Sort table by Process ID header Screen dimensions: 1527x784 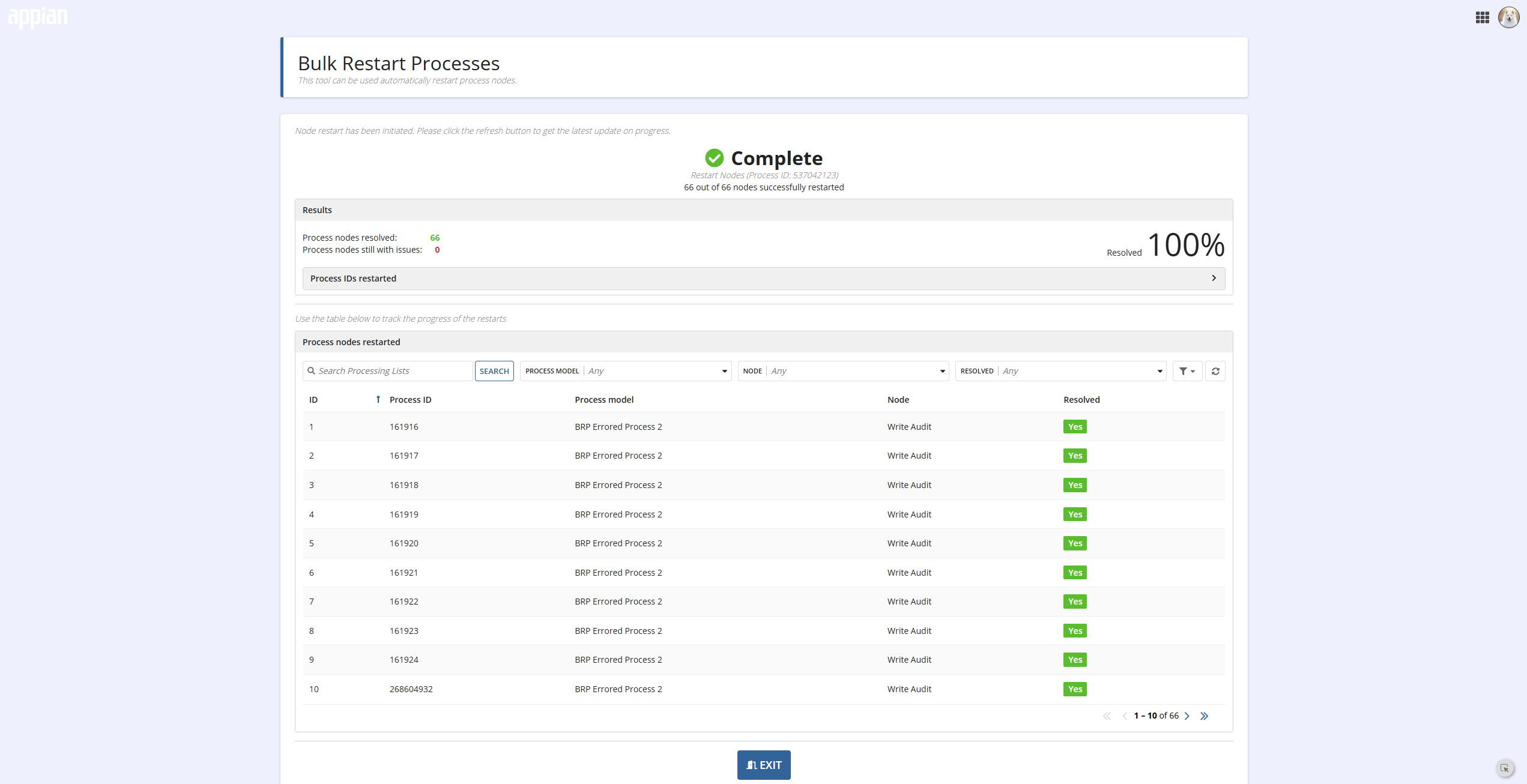pyautogui.click(x=410, y=400)
